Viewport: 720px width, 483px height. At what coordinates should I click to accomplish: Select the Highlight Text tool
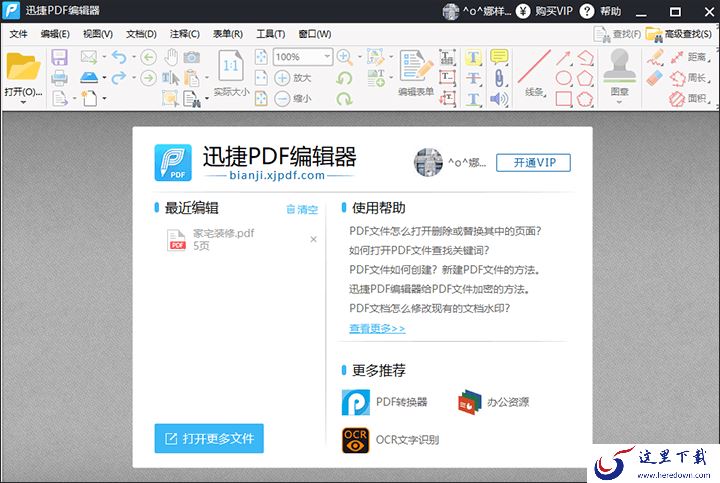[x=473, y=57]
